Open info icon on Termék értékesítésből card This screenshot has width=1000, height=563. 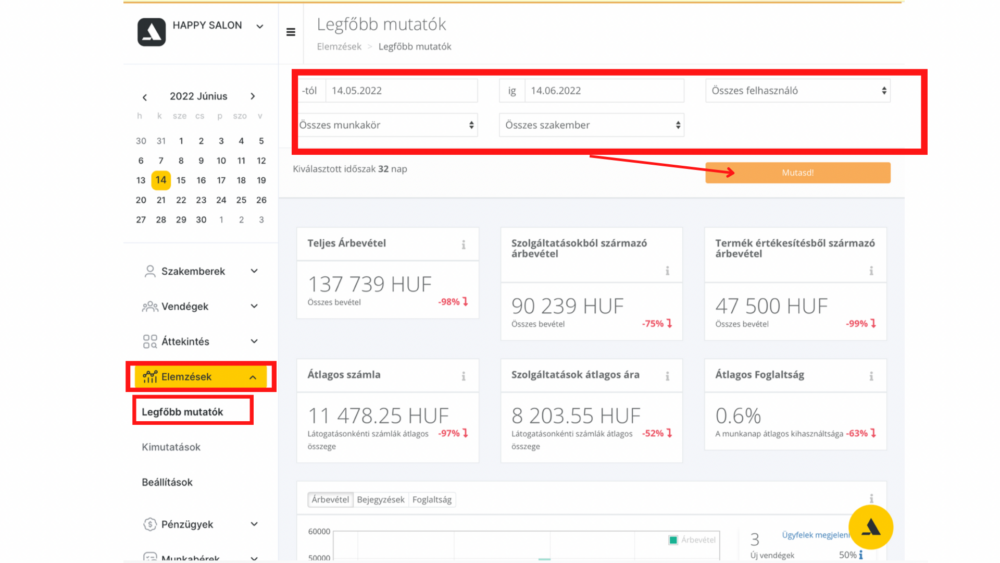871,271
